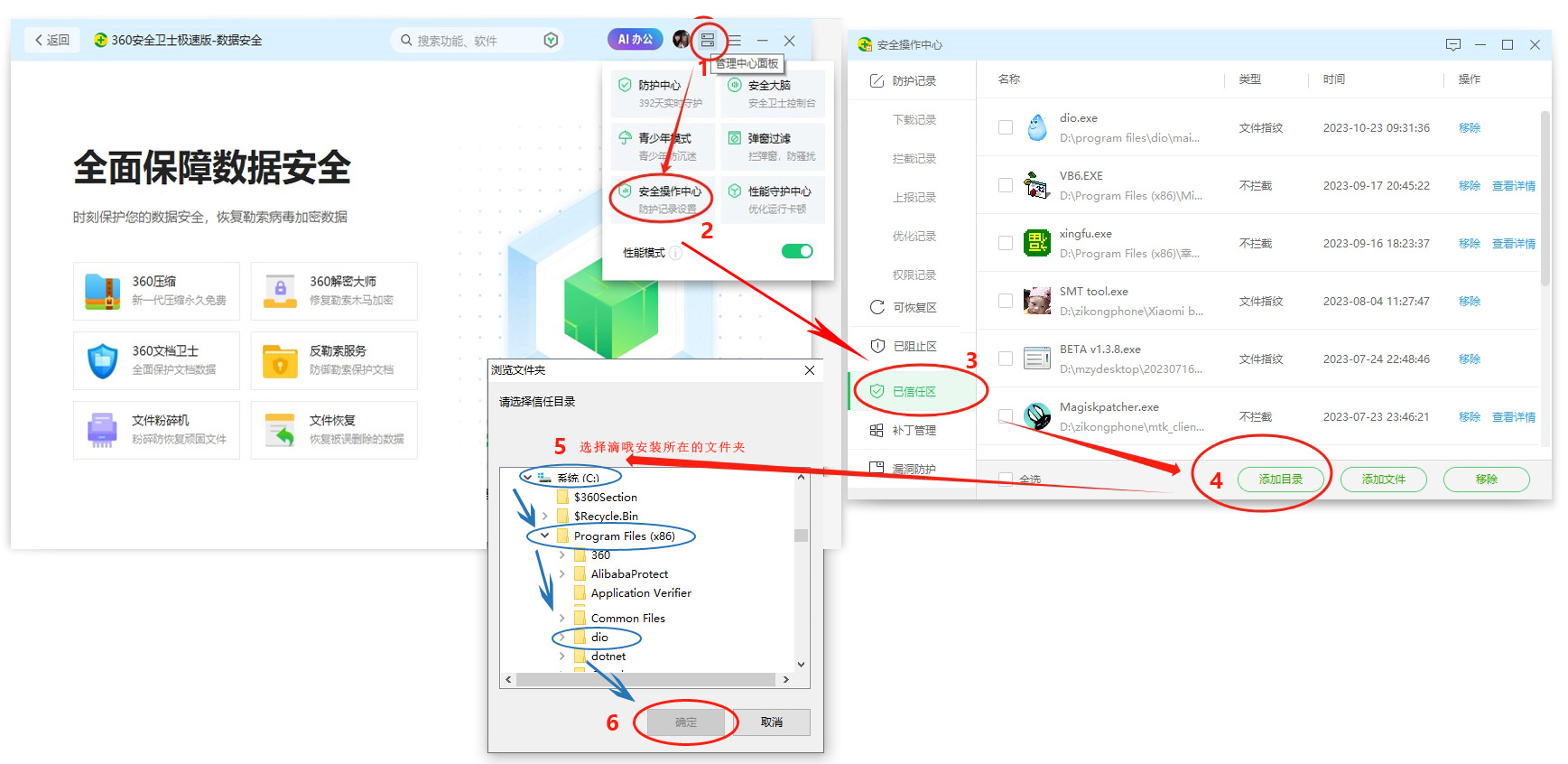1568x764 pixels.
Task: Open 已阻止区 in sidebar
Action: [912, 346]
